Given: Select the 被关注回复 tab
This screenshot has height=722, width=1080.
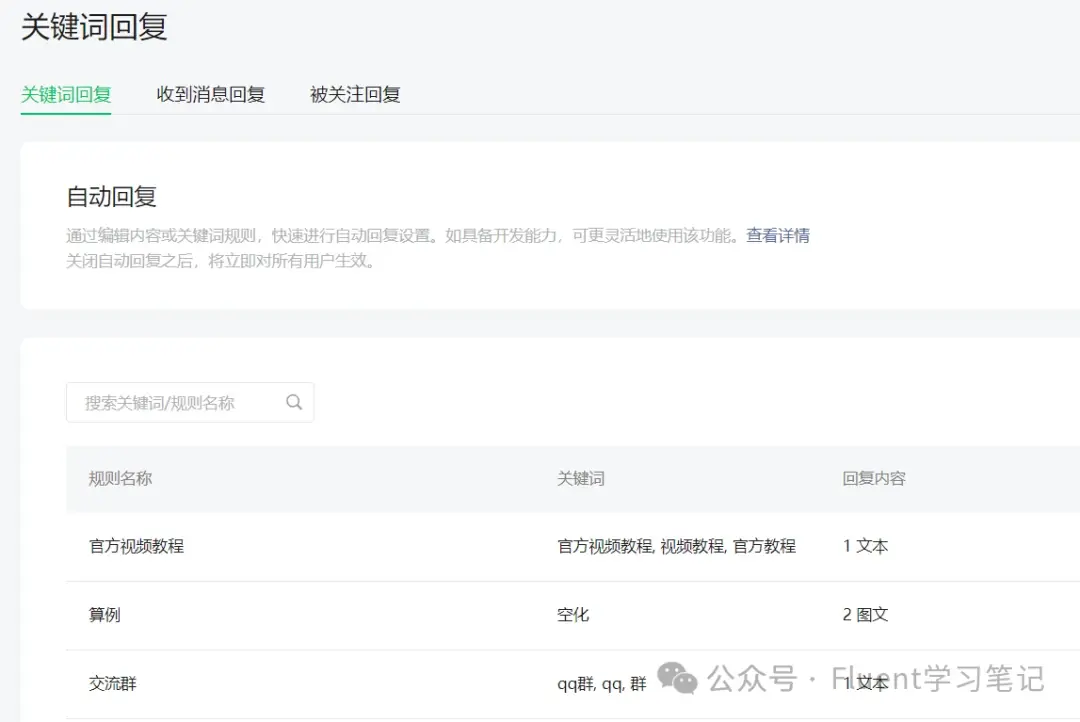Looking at the screenshot, I should click(355, 94).
